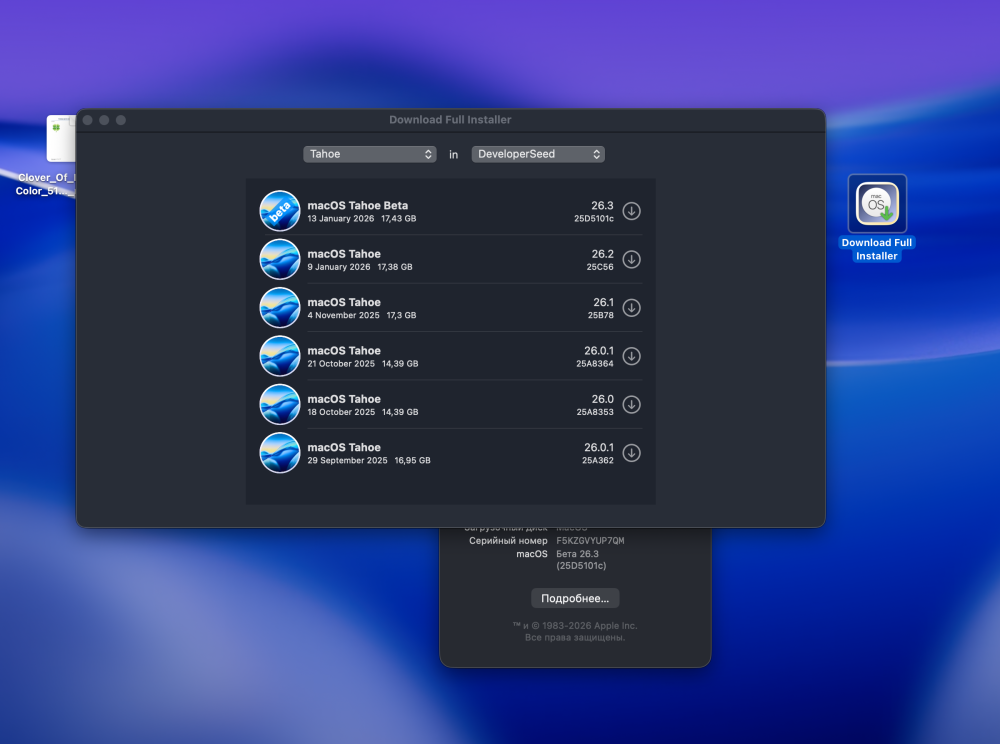Click build number 25D5101c in the list
1000x744 pixels.
pos(594,219)
